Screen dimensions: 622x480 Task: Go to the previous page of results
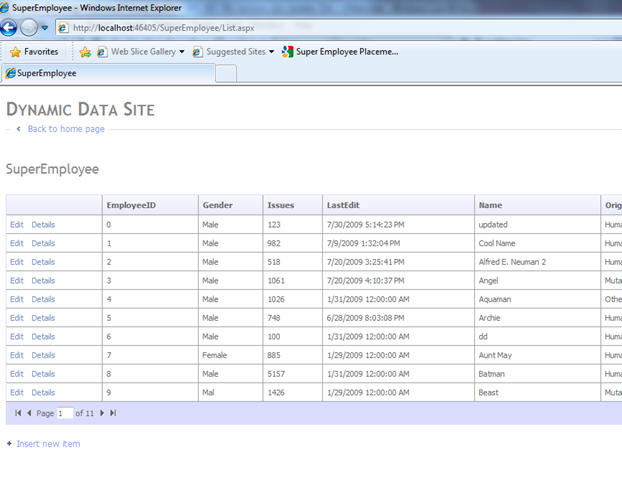tap(28, 413)
